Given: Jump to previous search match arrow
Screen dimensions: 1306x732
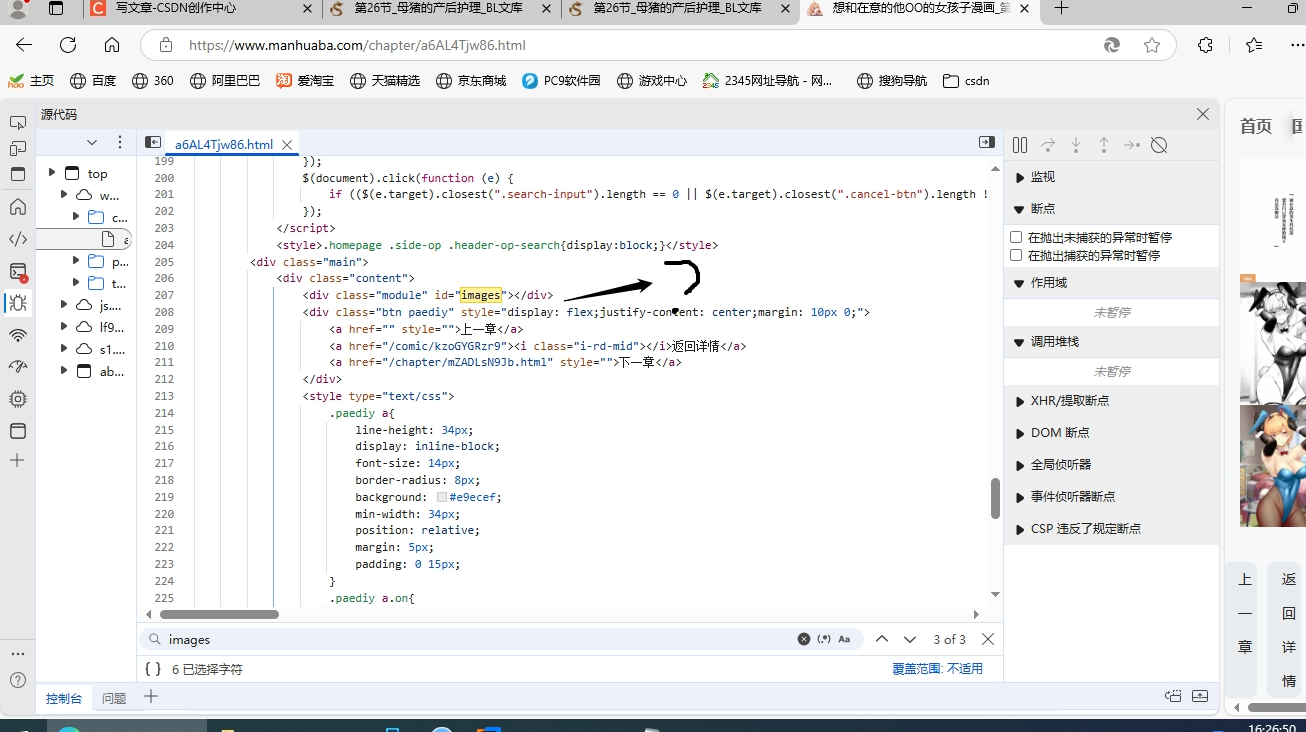Looking at the screenshot, I should click(882, 639).
